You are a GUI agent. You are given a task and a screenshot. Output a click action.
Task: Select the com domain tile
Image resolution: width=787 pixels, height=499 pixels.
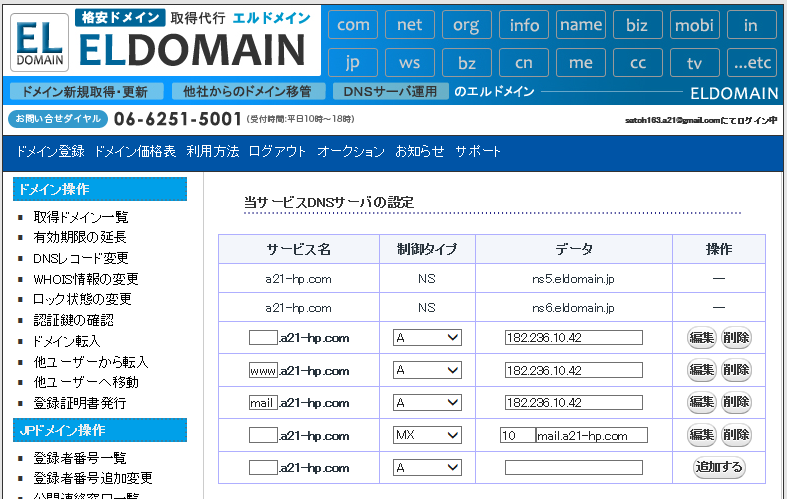(353, 25)
